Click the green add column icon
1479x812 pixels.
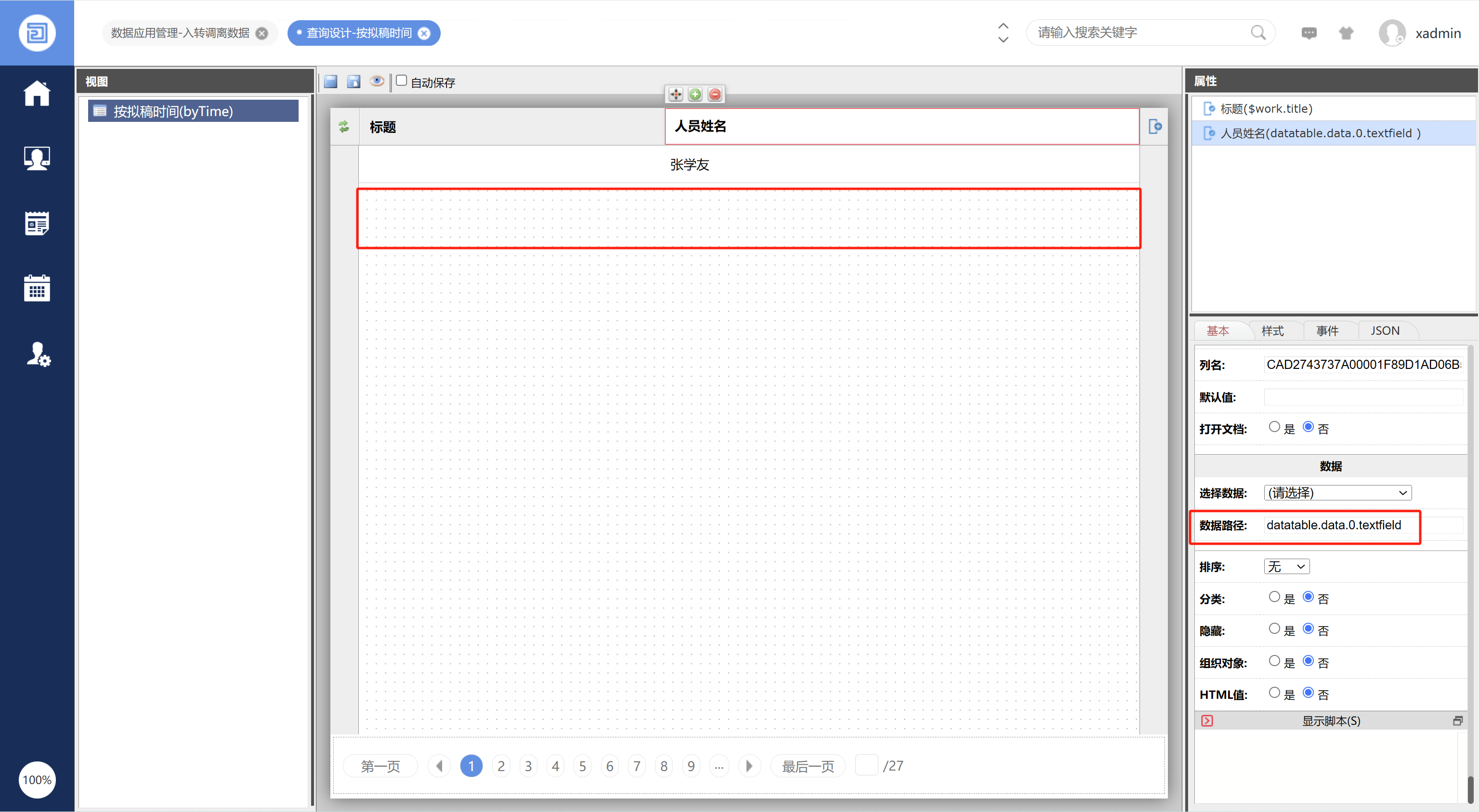695,95
